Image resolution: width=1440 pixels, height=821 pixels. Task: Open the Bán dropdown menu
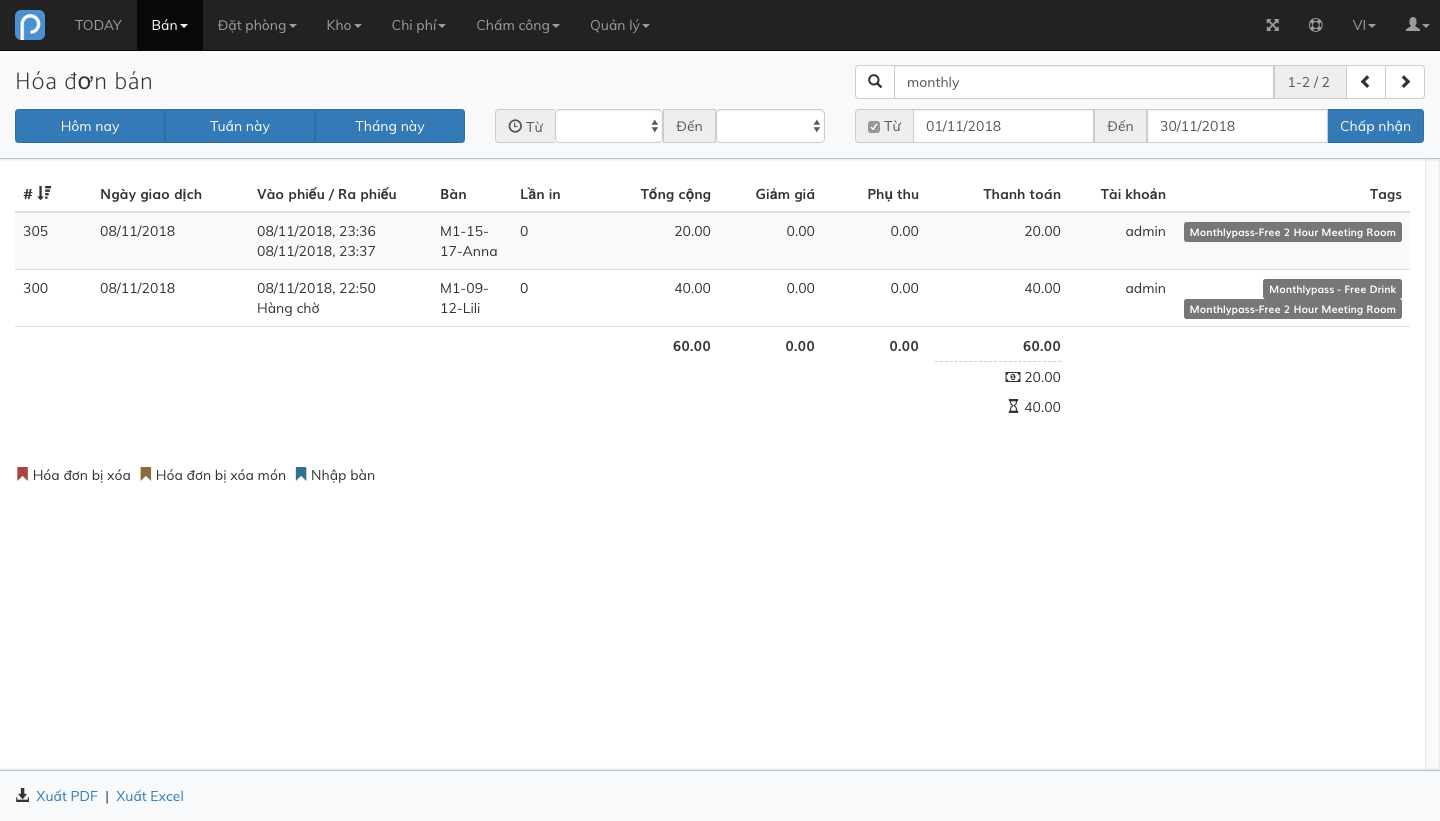[170, 25]
